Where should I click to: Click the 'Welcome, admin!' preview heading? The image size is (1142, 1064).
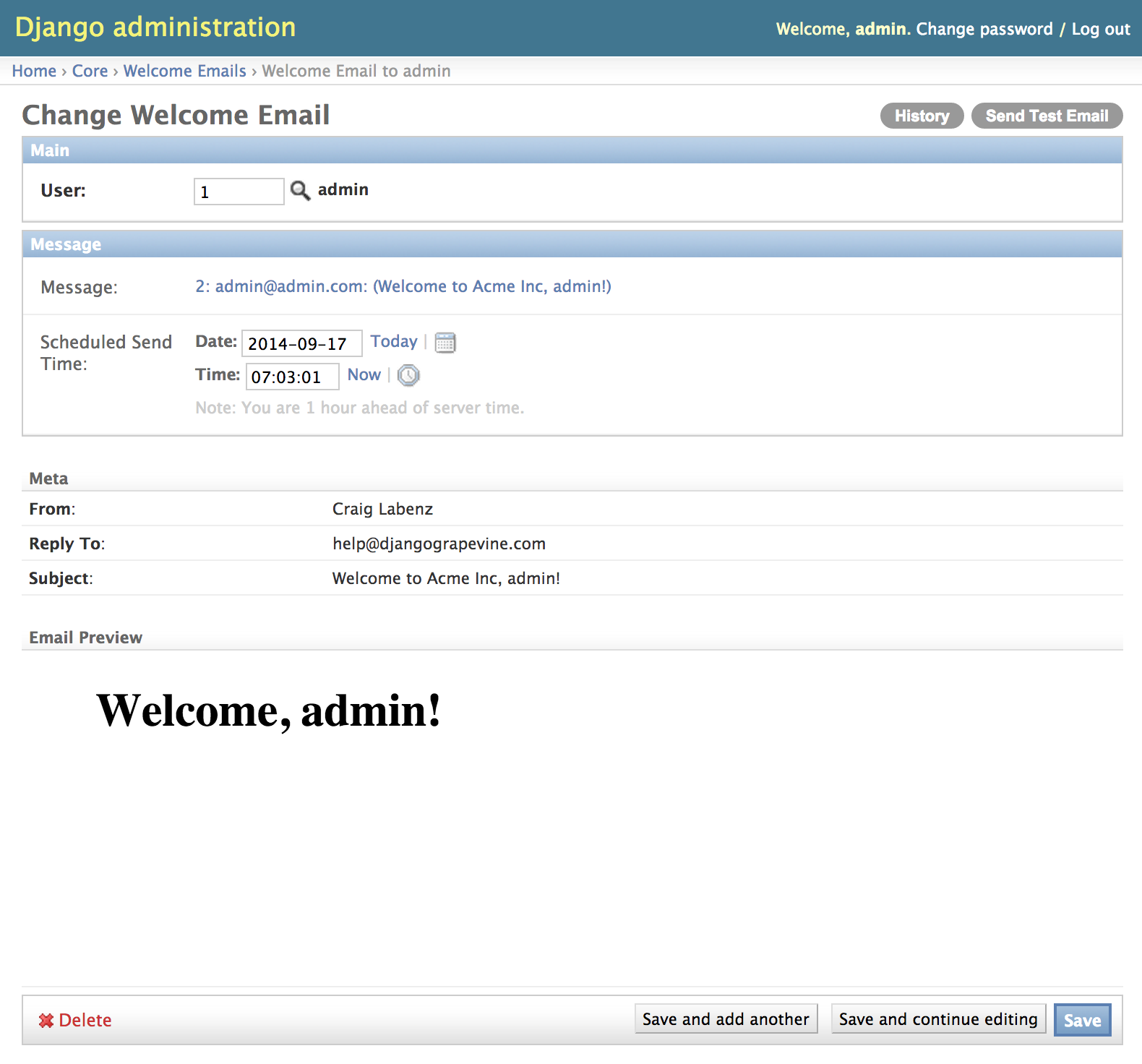tap(268, 711)
